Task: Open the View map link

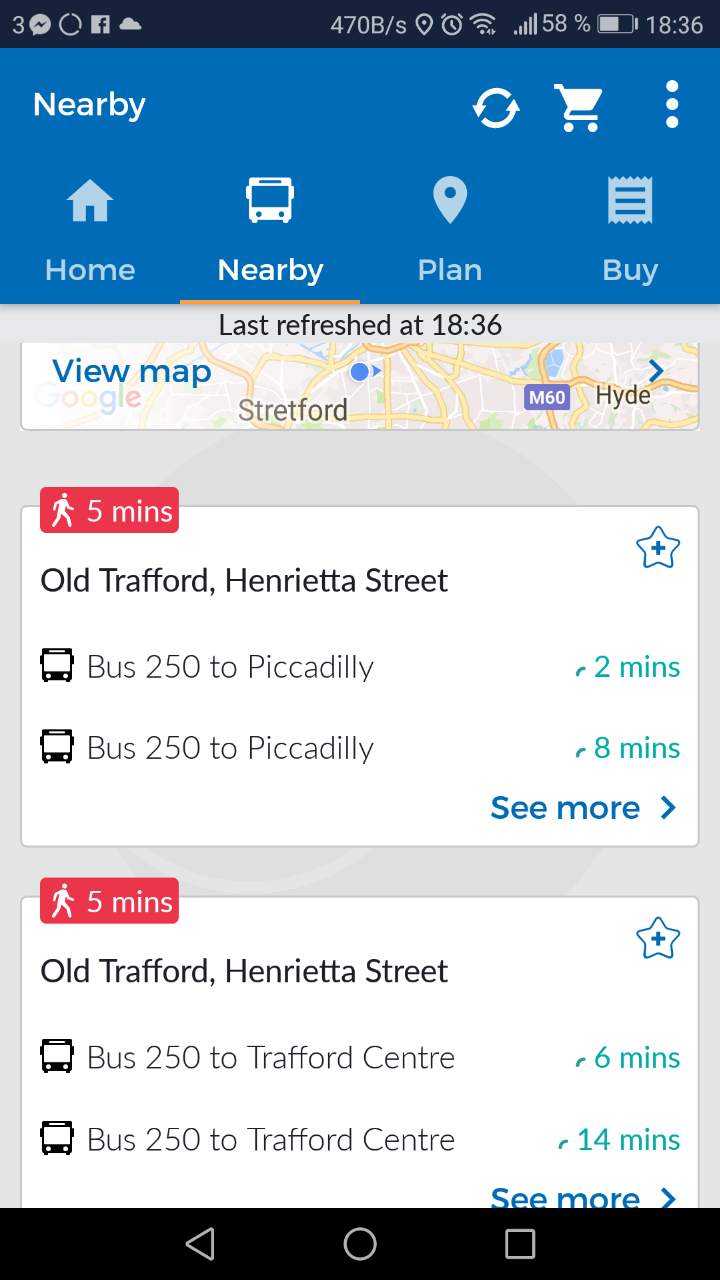Action: click(x=132, y=372)
